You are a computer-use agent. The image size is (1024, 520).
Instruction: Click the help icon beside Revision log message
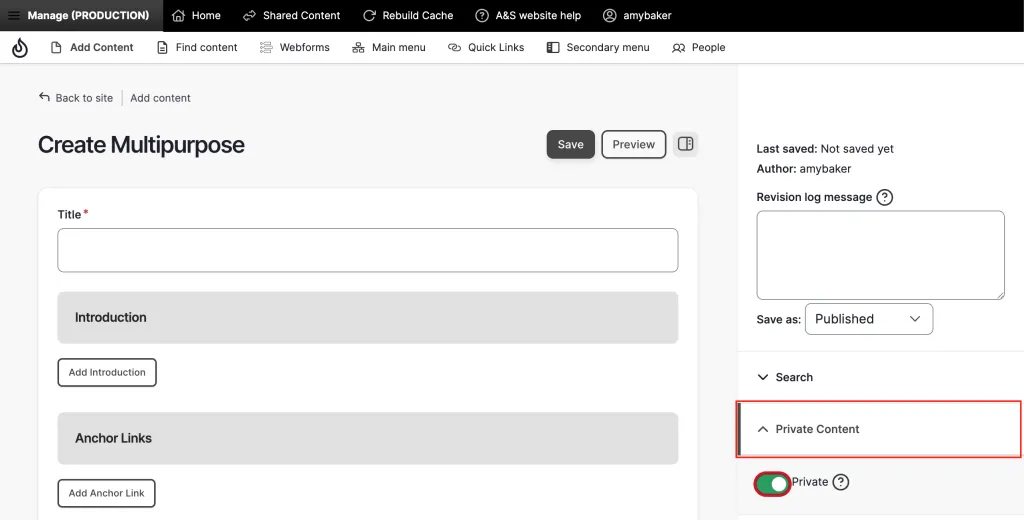[x=884, y=197]
